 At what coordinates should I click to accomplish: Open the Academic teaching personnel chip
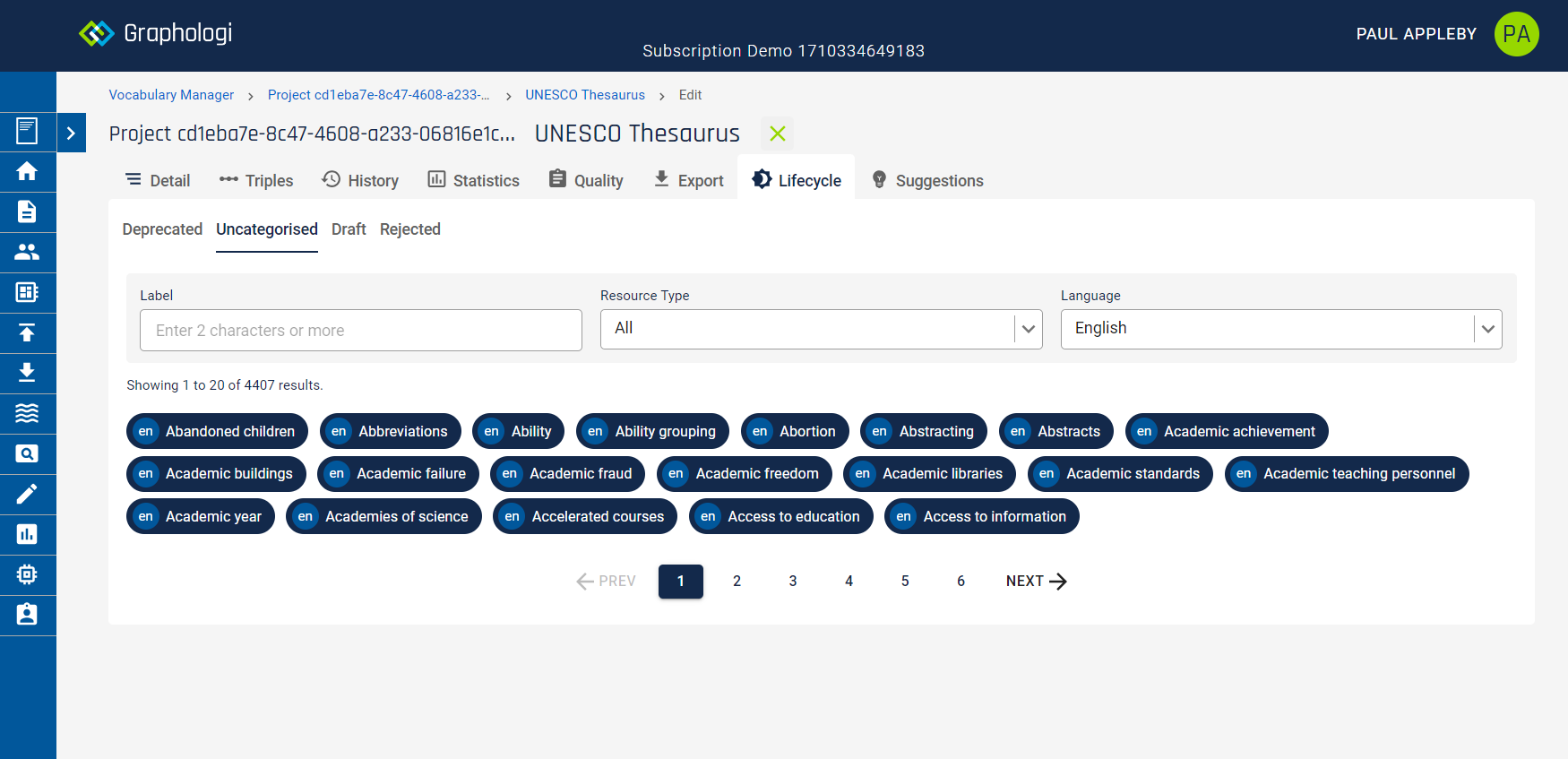pos(1347,473)
